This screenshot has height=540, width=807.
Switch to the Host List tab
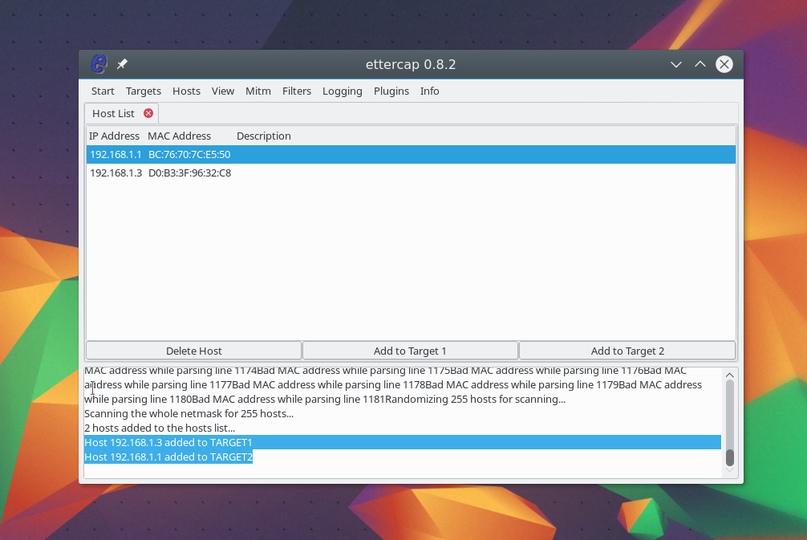tap(113, 114)
